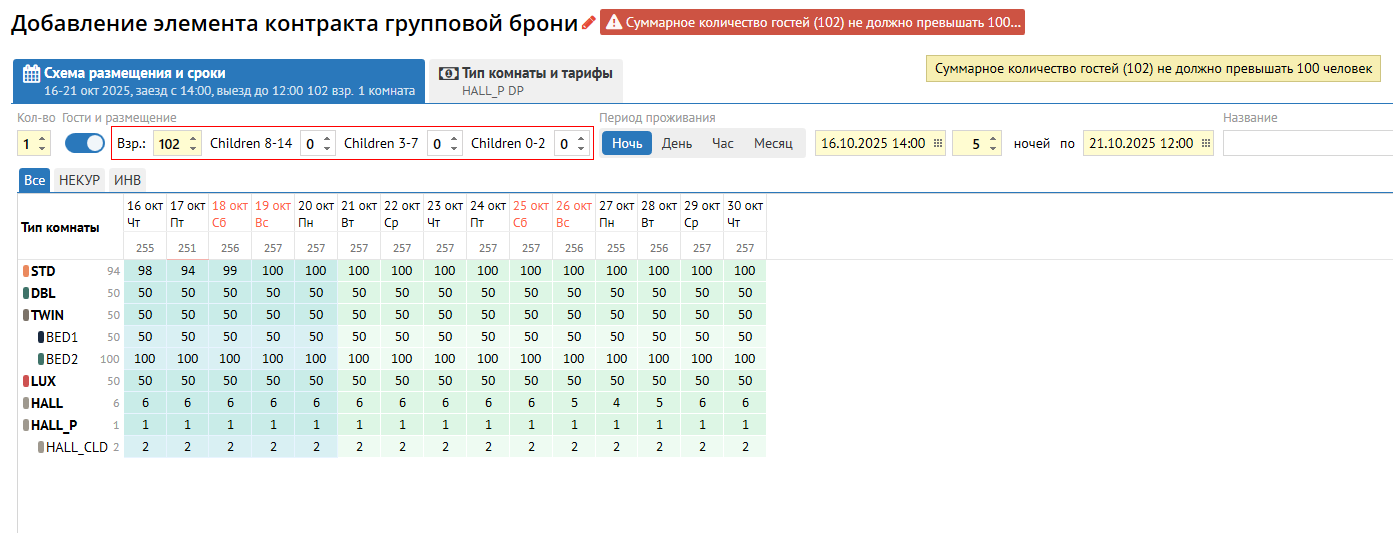Click the check-out date field 21.10.2025 12:00
The height and width of the screenshot is (533, 1393).
[x=1148, y=143]
